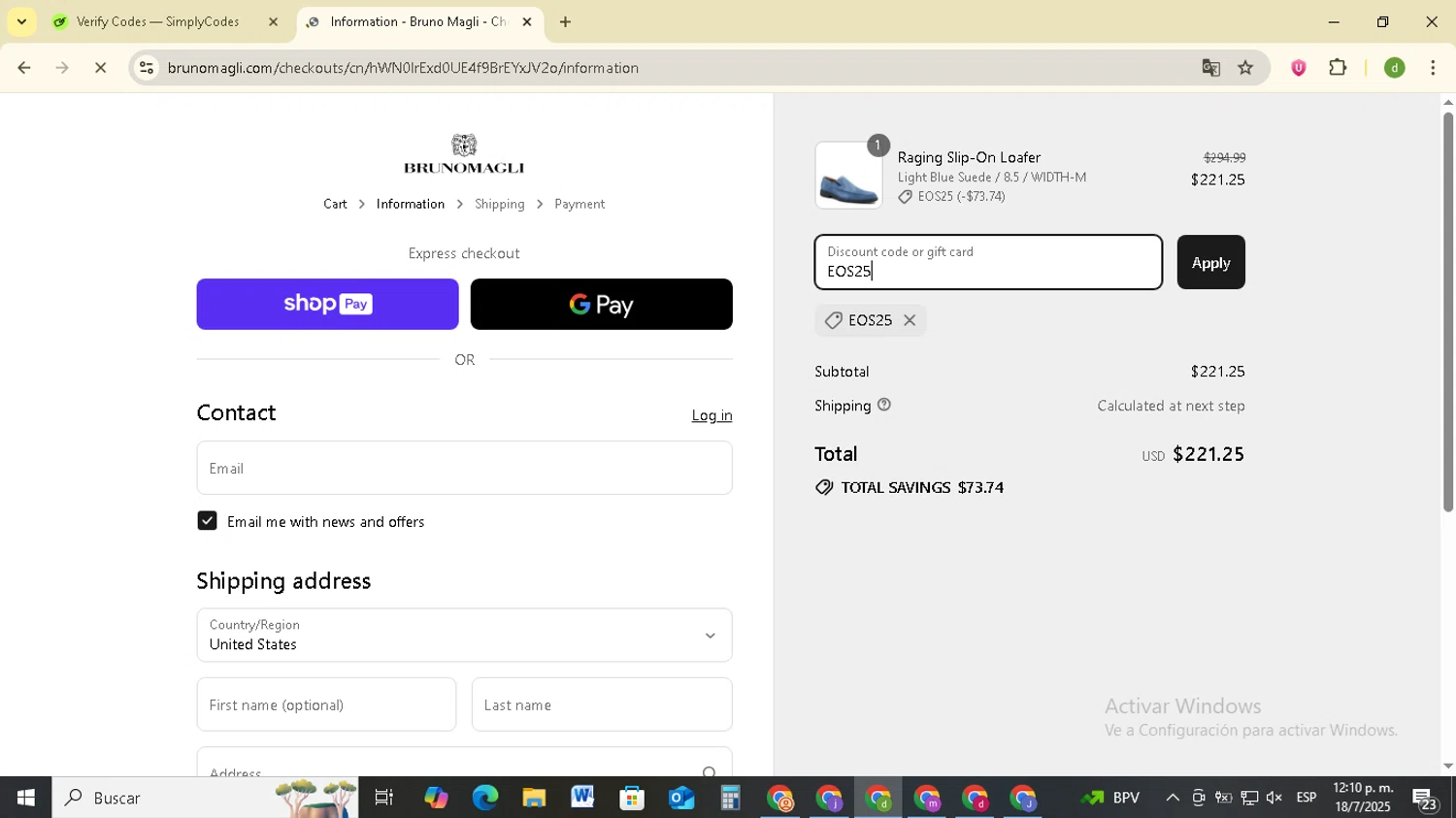Pay with Shop Pay button
The width and height of the screenshot is (1456, 818).
(328, 304)
